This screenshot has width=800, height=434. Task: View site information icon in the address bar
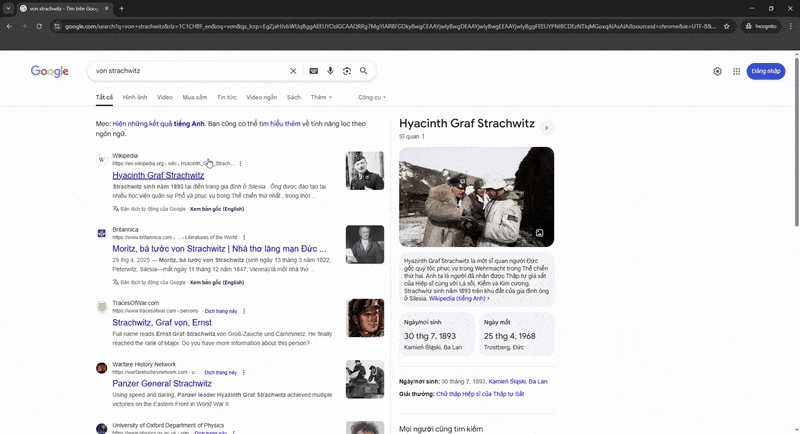point(57,26)
